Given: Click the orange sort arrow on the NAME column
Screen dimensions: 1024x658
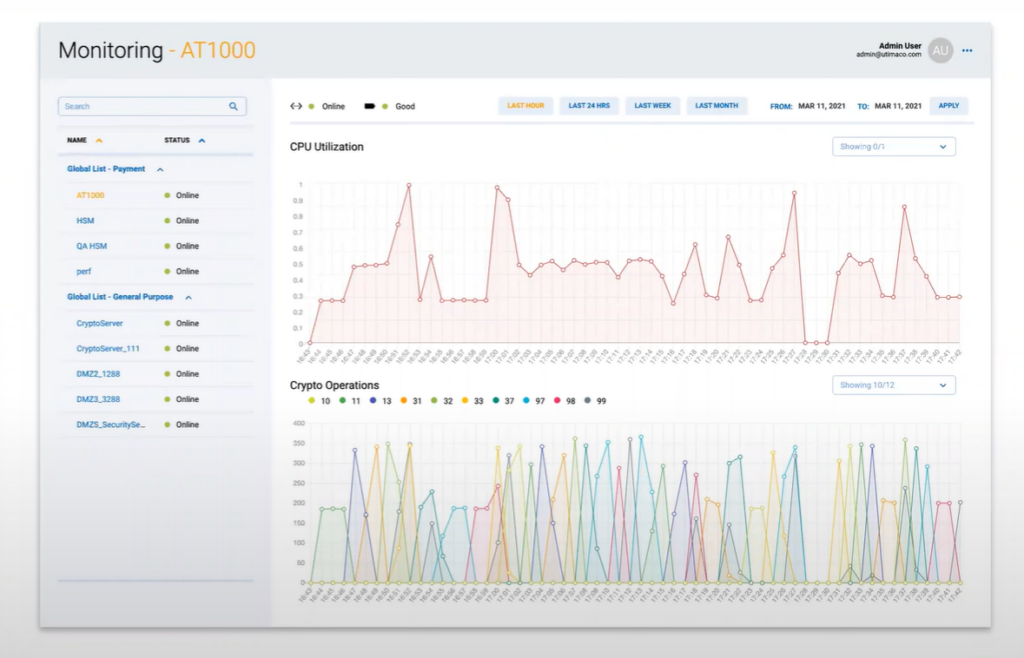Looking at the screenshot, I should [97, 140].
